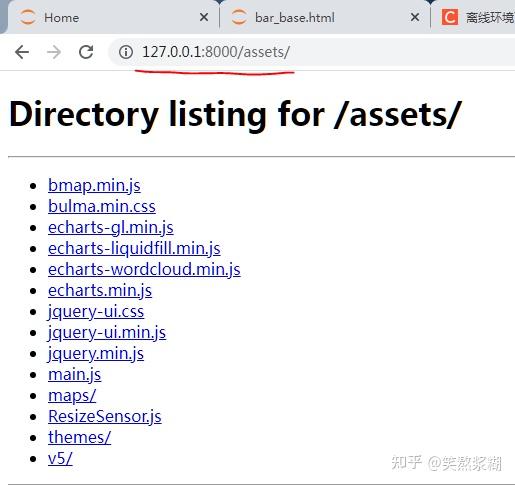Open the maps/ directory link

coord(72,396)
